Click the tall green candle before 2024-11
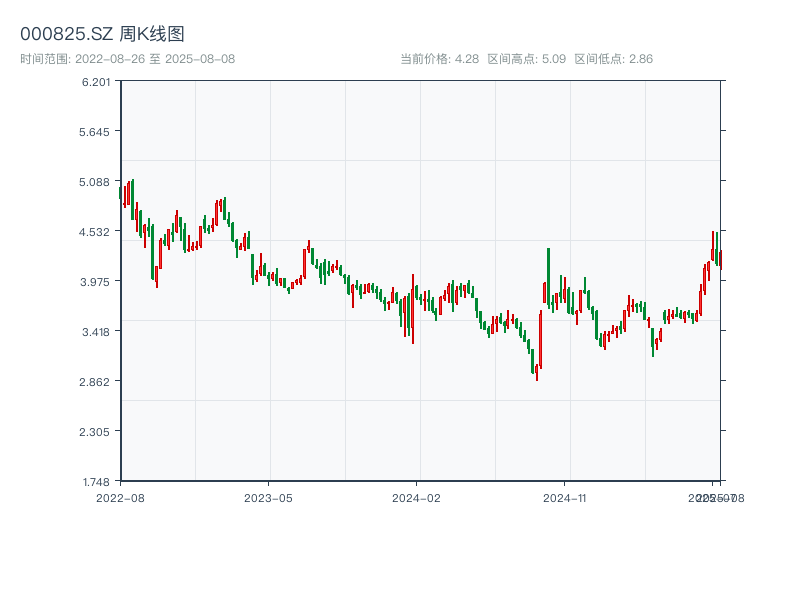 548,275
